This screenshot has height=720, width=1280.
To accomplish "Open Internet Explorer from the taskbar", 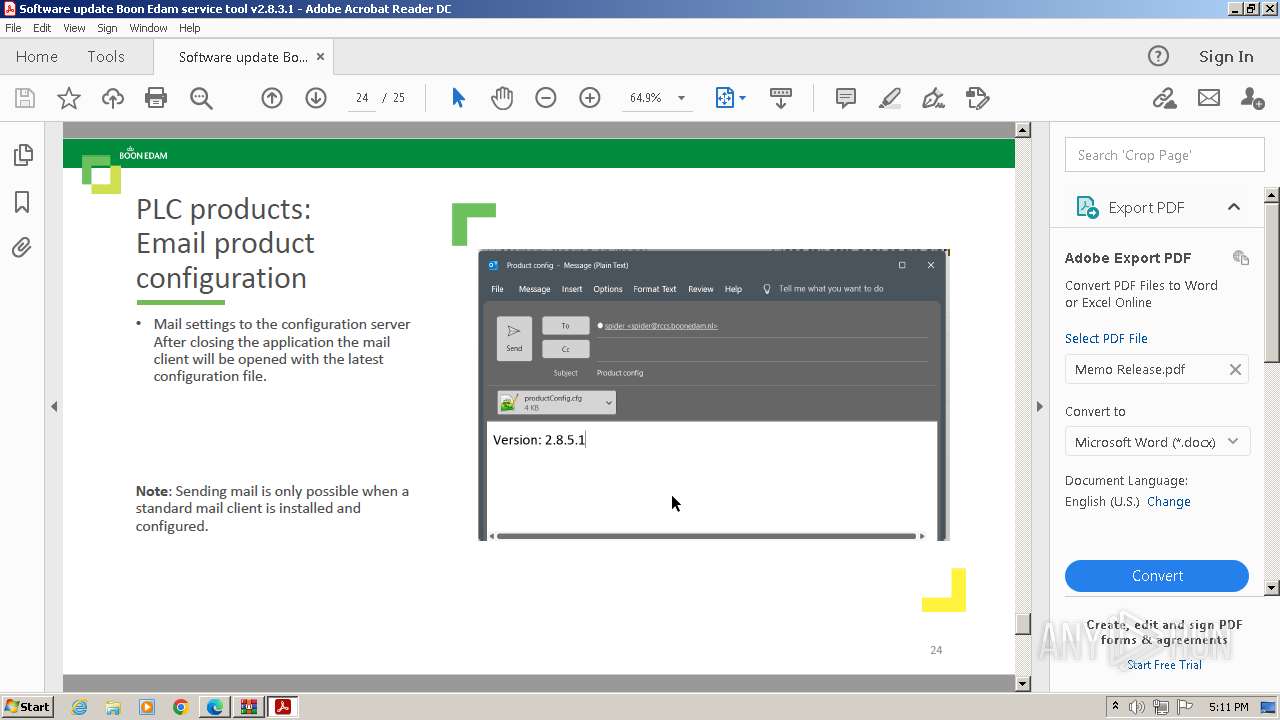I will pyautogui.click(x=79, y=707).
